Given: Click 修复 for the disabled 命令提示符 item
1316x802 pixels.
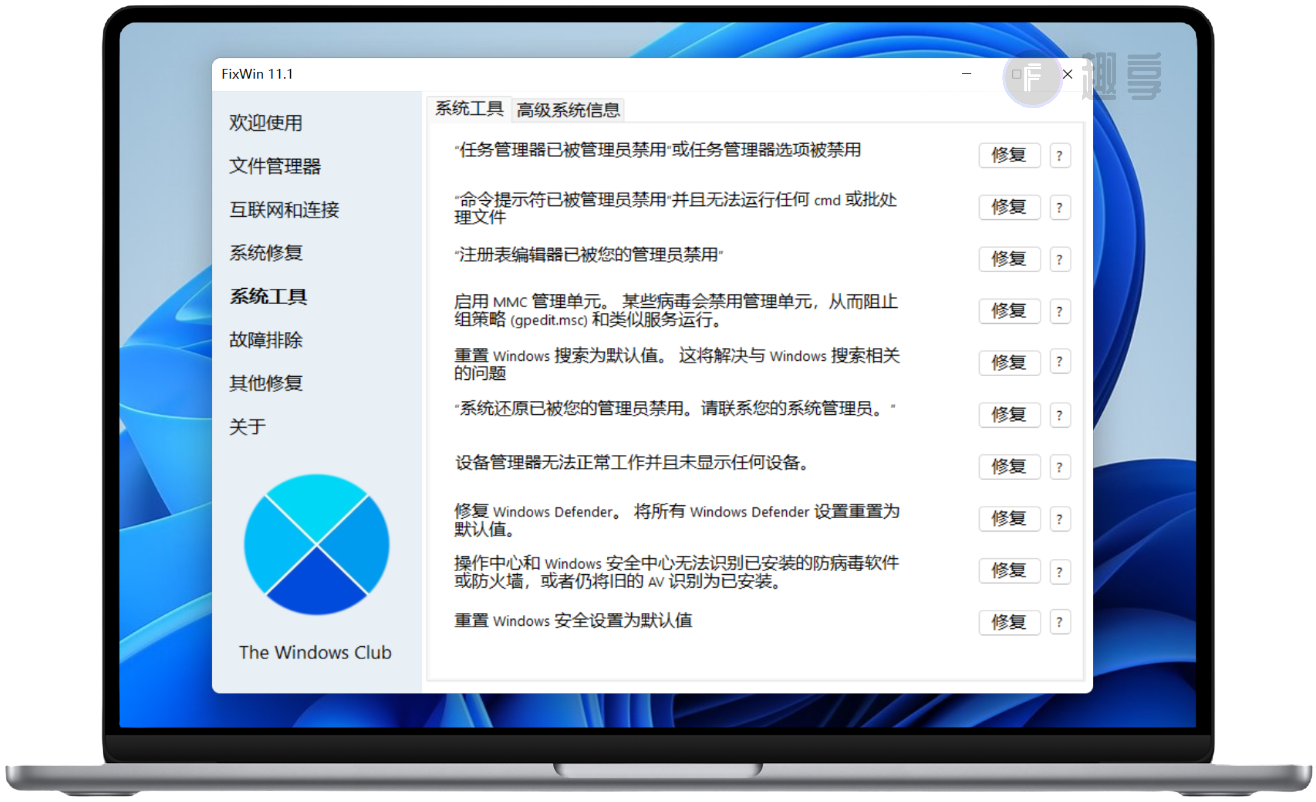Looking at the screenshot, I should 1009,207.
